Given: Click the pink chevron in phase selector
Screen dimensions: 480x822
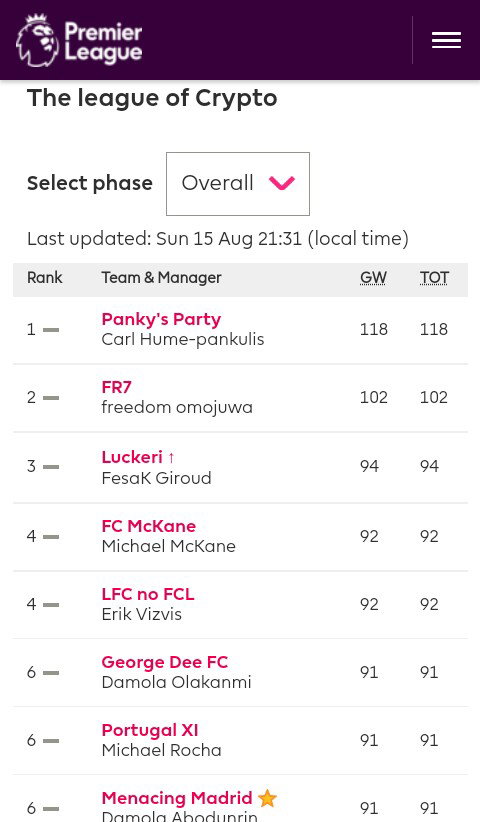Looking at the screenshot, I should (282, 183).
